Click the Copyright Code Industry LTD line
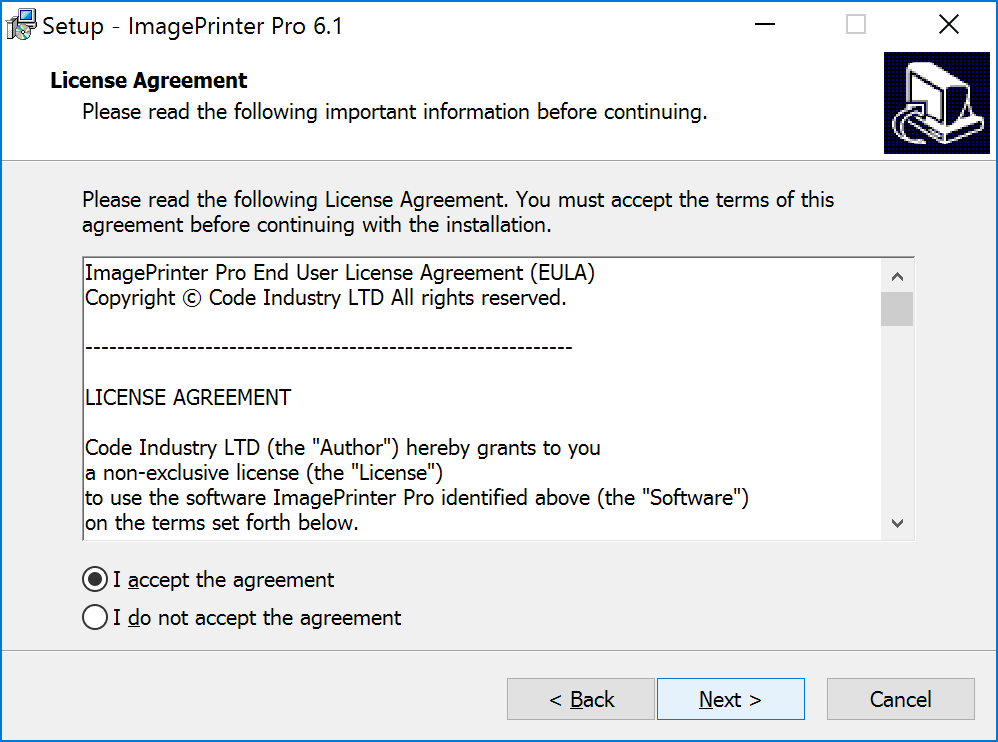 (x=325, y=298)
